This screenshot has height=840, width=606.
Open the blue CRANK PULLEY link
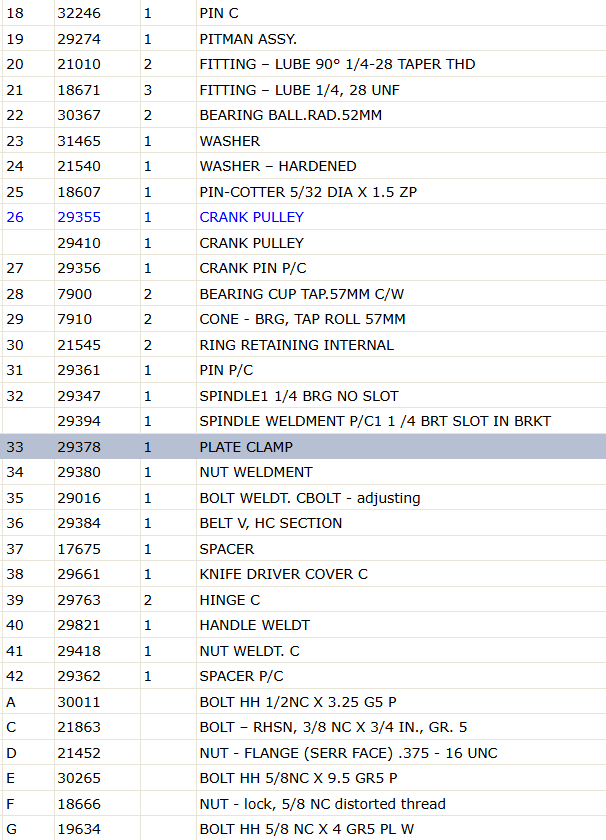[251, 217]
